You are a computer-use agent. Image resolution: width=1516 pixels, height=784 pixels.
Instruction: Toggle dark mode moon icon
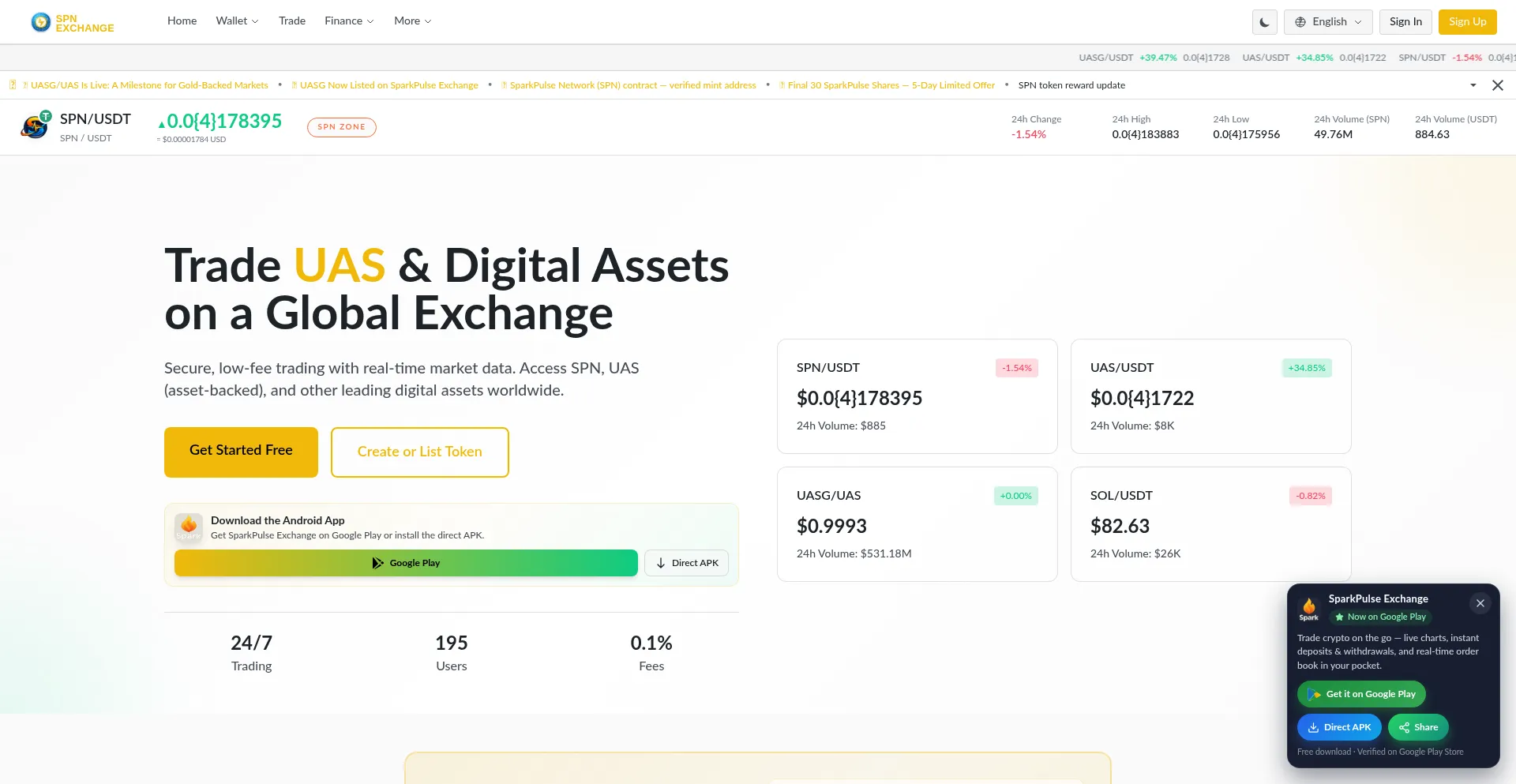pos(1264,22)
